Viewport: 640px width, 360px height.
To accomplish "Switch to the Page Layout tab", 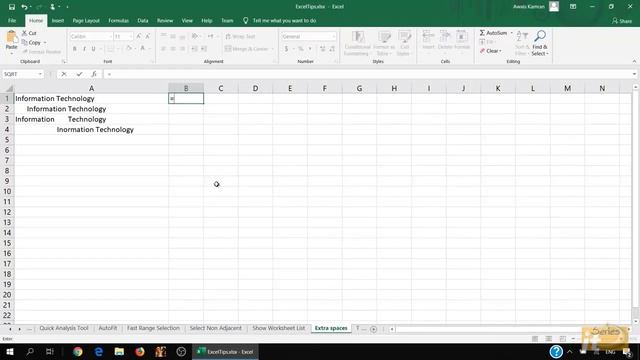I will click(x=86, y=20).
